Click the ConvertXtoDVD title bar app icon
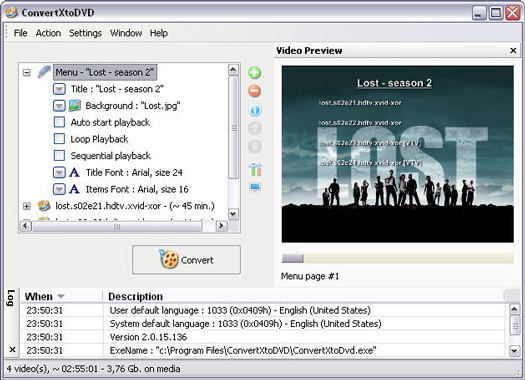Screen dimensions: 525x380 click(12, 13)
